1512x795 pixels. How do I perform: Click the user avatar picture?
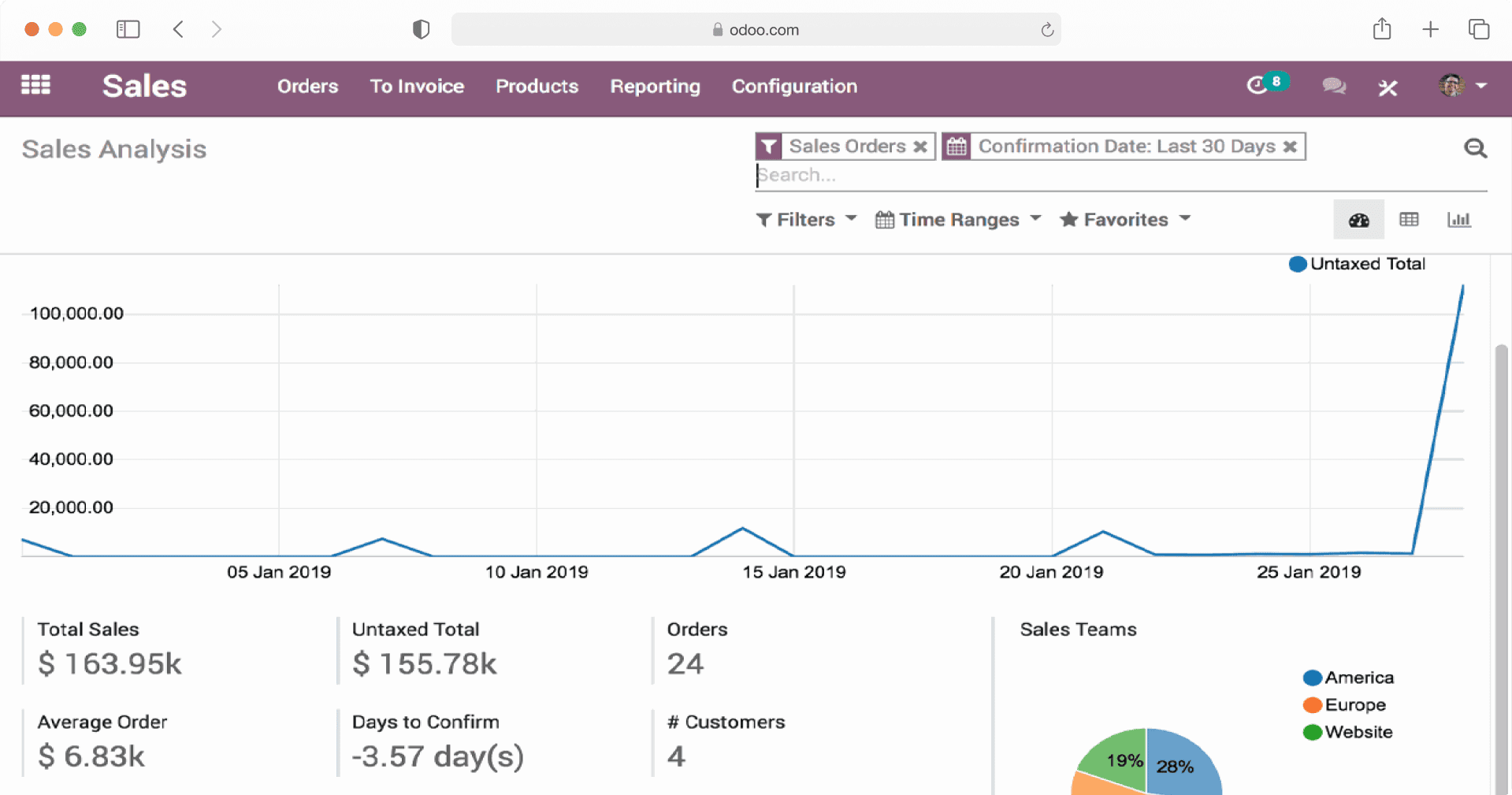(1451, 85)
